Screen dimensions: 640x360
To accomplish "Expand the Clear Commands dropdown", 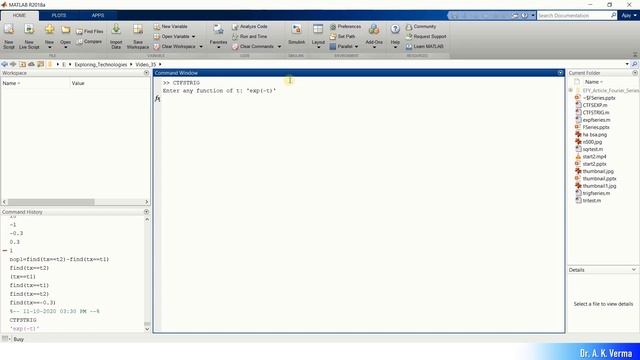I will pyautogui.click(x=279, y=47).
